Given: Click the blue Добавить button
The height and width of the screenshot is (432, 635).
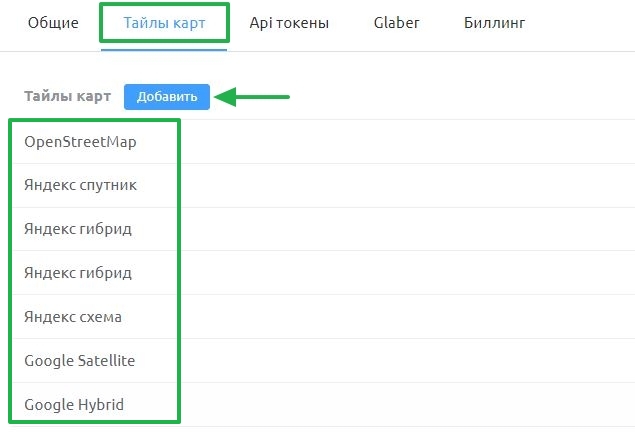Looking at the screenshot, I should pos(167,97).
